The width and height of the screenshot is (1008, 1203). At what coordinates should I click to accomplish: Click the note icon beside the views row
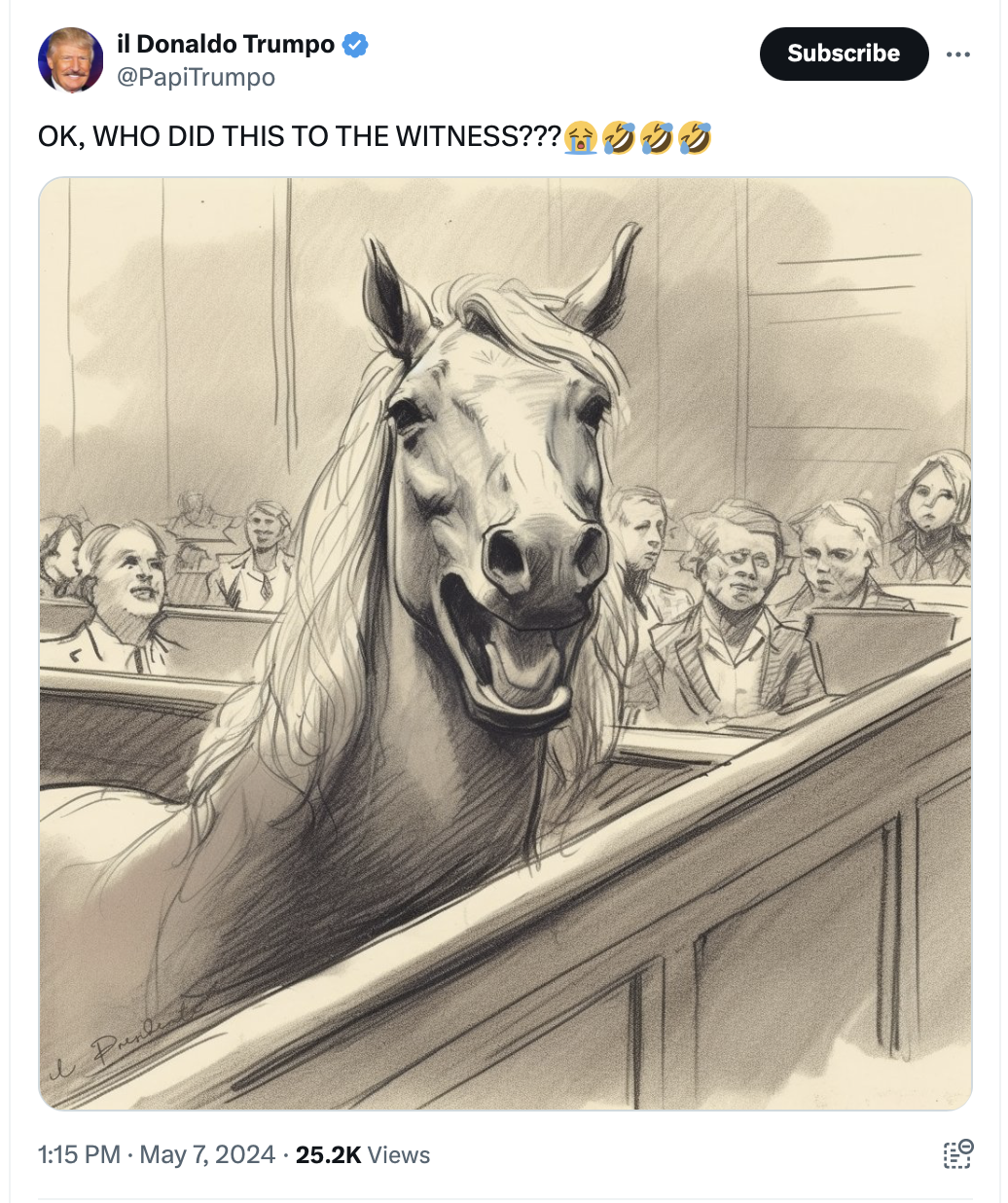coord(958,1154)
